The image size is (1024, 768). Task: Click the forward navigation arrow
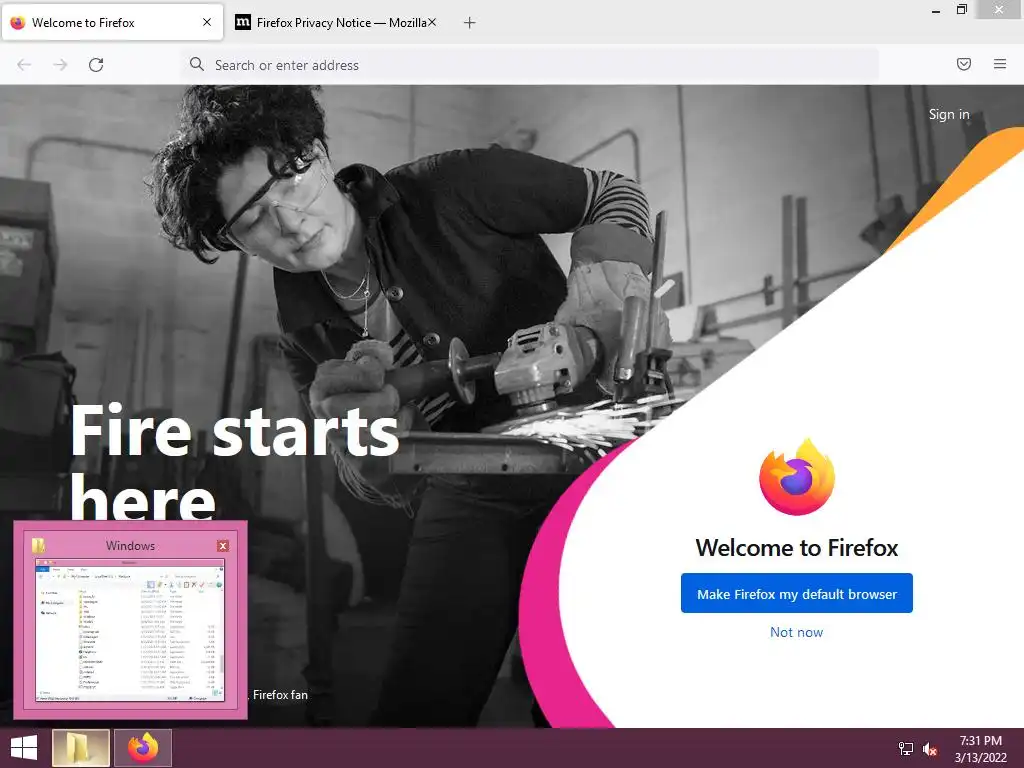[x=60, y=65]
